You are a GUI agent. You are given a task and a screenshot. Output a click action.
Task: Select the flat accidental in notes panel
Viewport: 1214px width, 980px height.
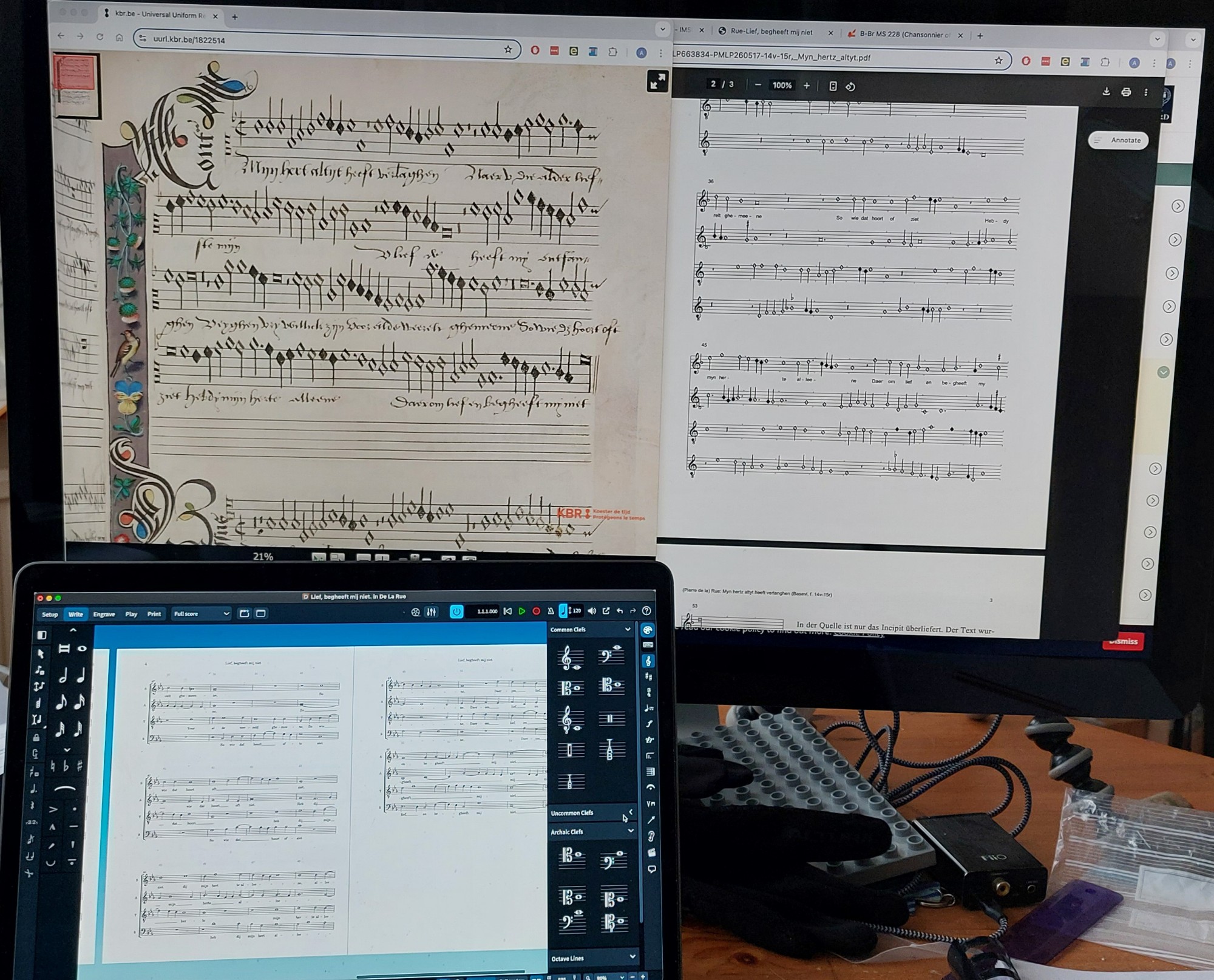coord(66,766)
